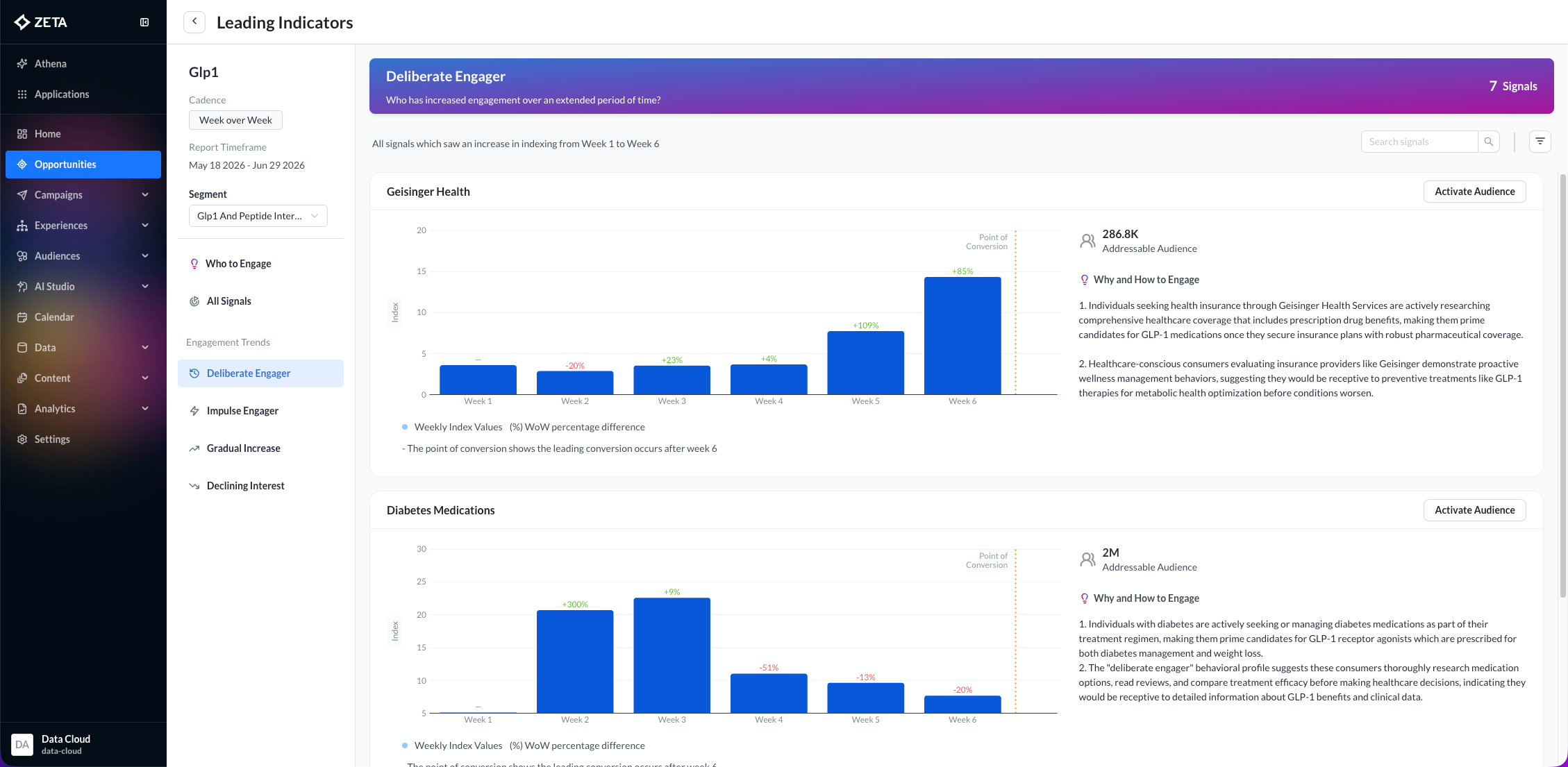
Task: Click the Zeta logo
Action: pos(41,22)
